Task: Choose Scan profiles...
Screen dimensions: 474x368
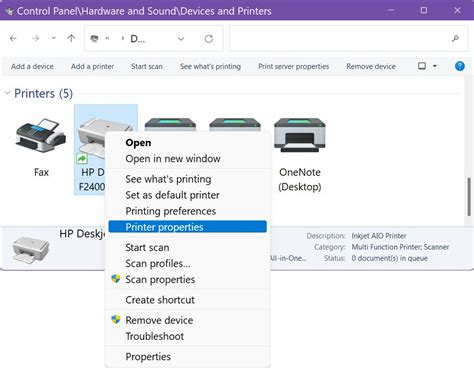Action: point(187,263)
